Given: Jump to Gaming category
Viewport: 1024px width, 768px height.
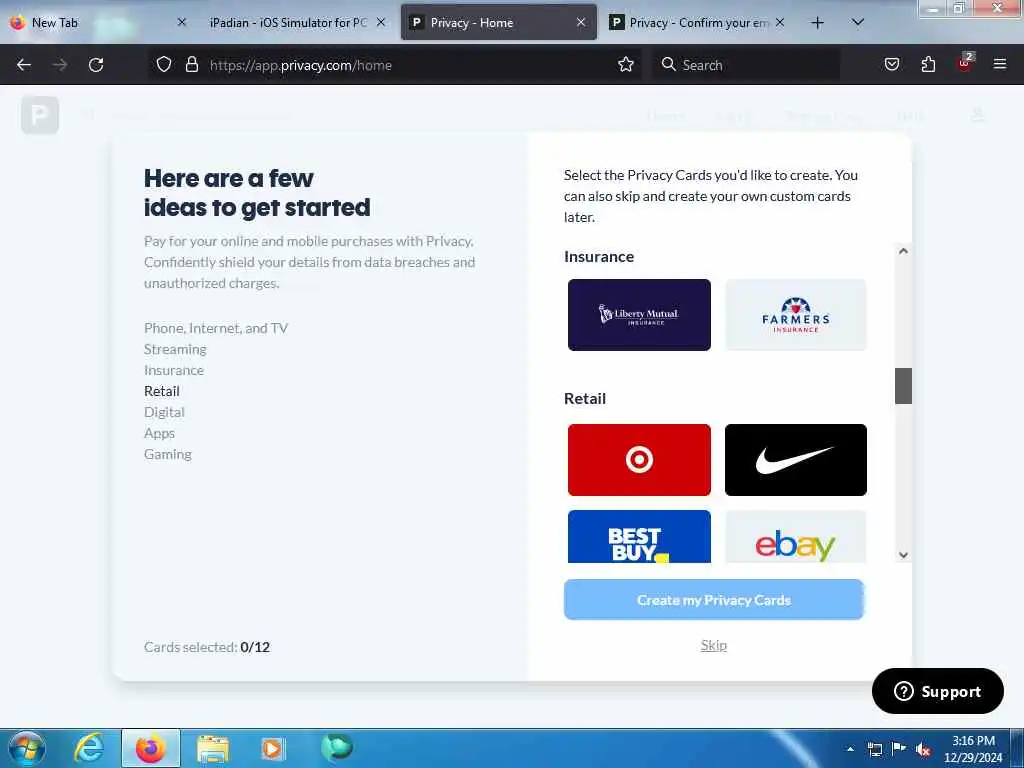Looking at the screenshot, I should coord(168,454).
